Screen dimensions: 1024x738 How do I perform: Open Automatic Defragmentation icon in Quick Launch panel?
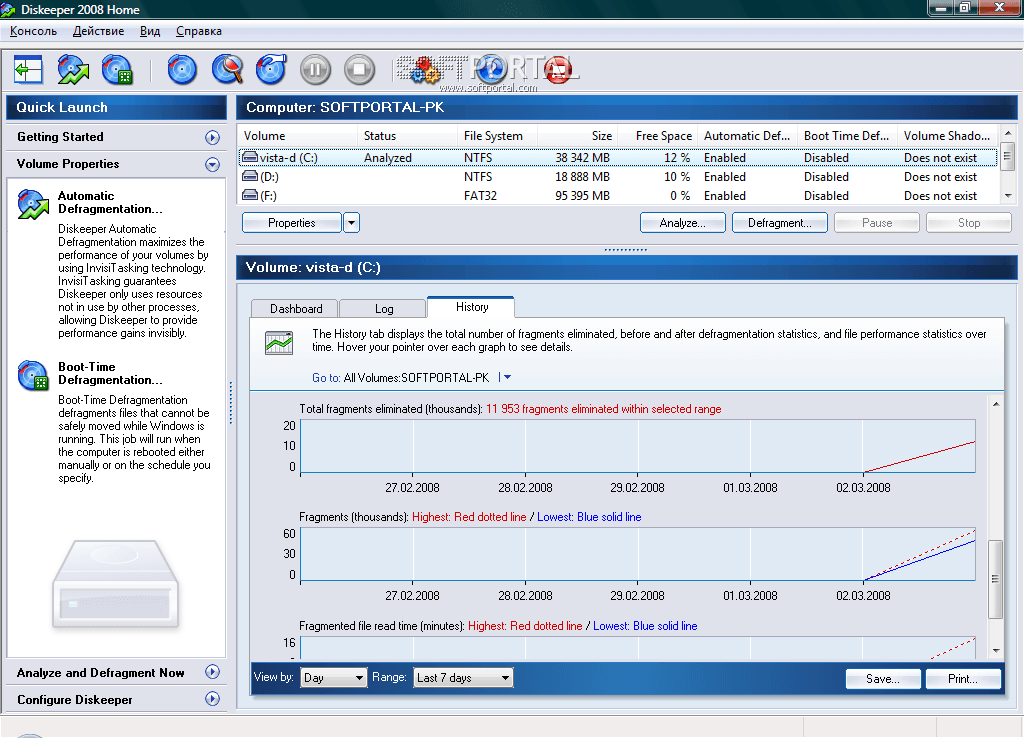coord(33,204)
